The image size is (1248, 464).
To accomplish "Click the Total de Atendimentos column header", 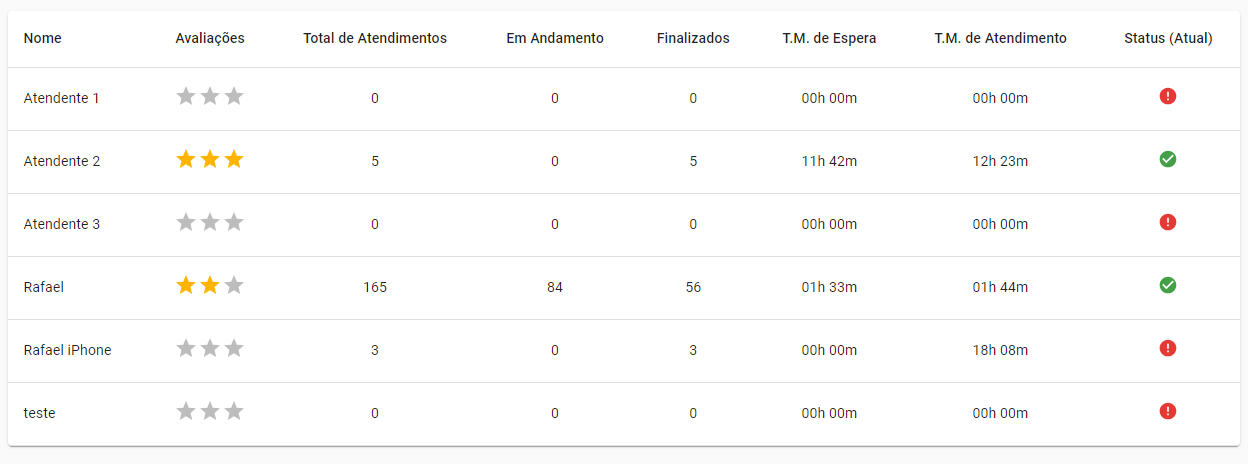I will pos(375,39).
